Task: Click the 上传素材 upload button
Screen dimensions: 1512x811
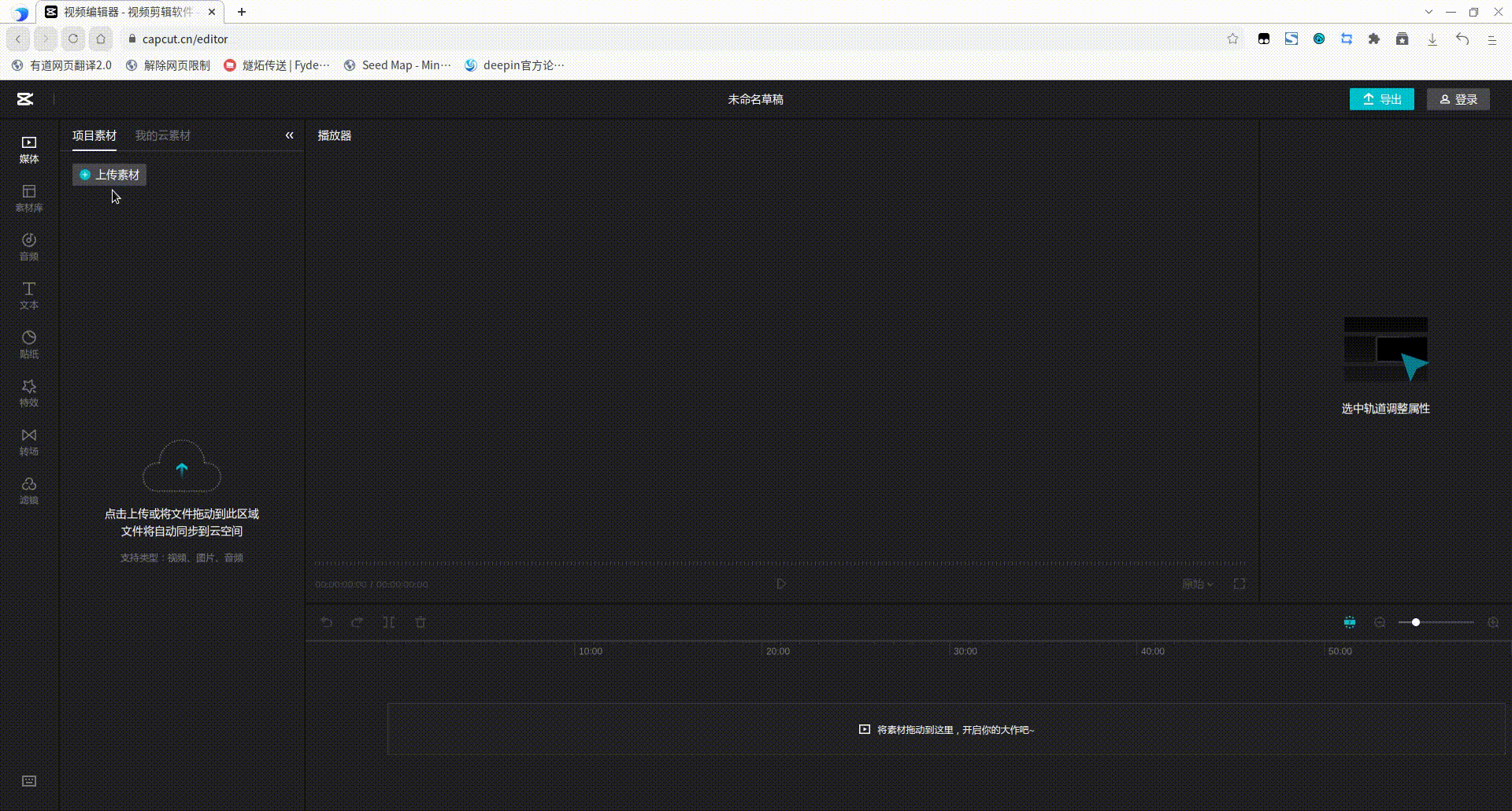Action: 109,174
